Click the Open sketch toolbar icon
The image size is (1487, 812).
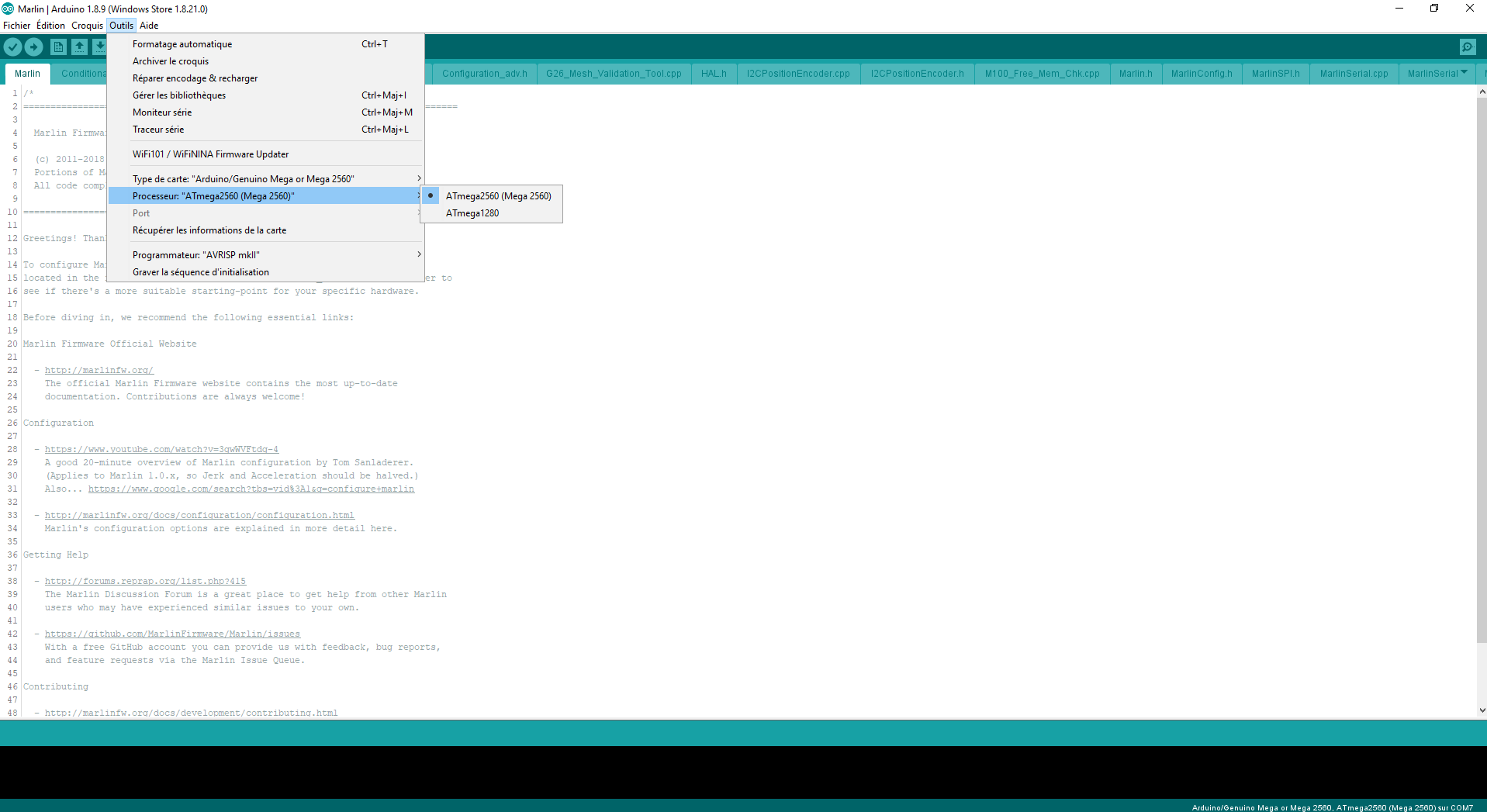pyautogui.click(x=79, y=47)
